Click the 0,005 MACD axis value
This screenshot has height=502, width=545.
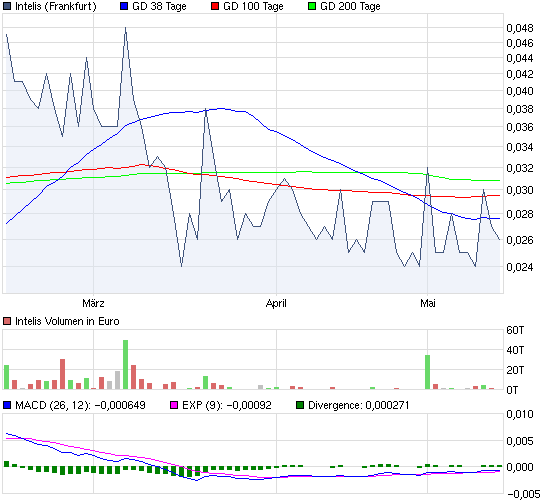click(x=520, y=441)
